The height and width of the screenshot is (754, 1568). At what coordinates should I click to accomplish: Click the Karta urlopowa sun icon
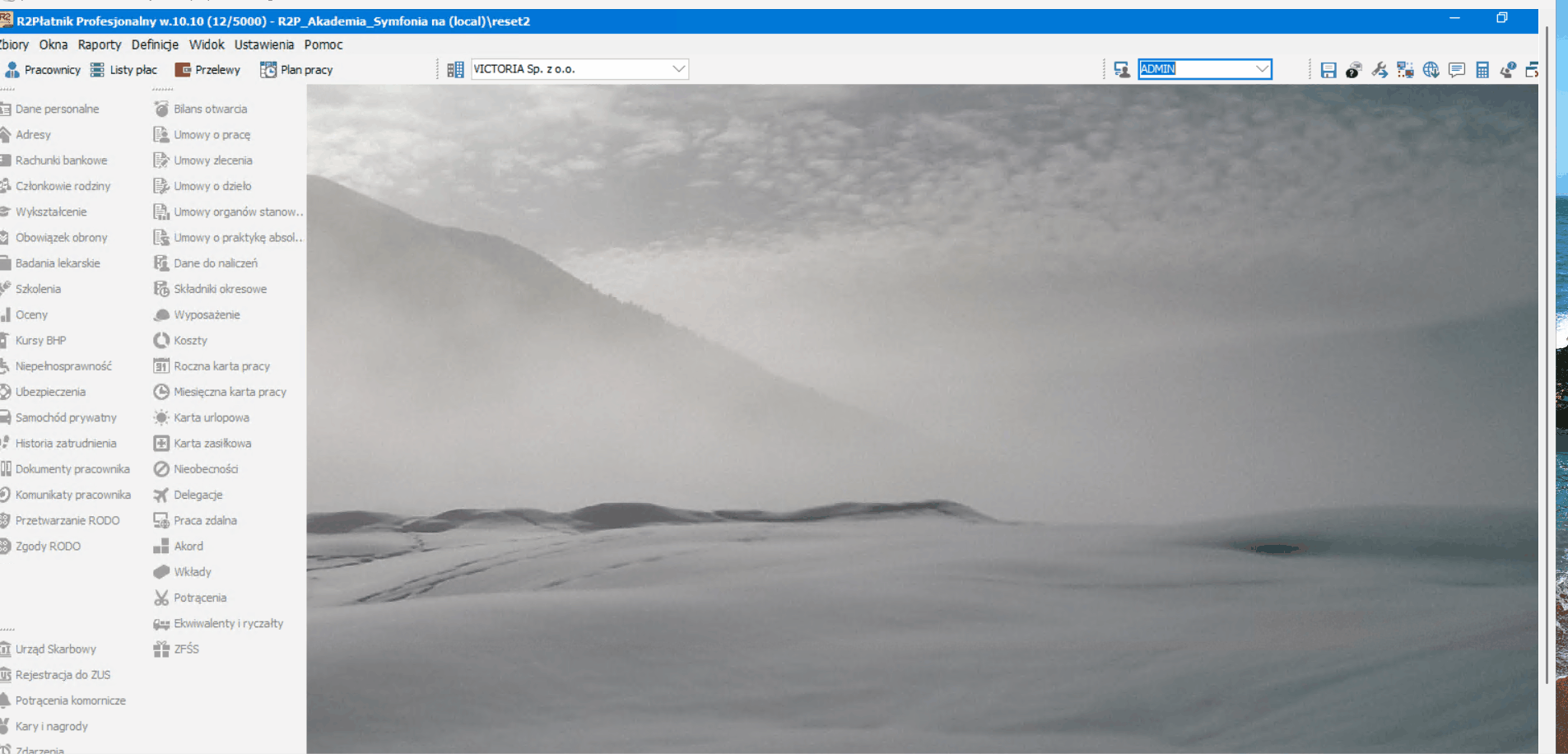pos(161,417)
